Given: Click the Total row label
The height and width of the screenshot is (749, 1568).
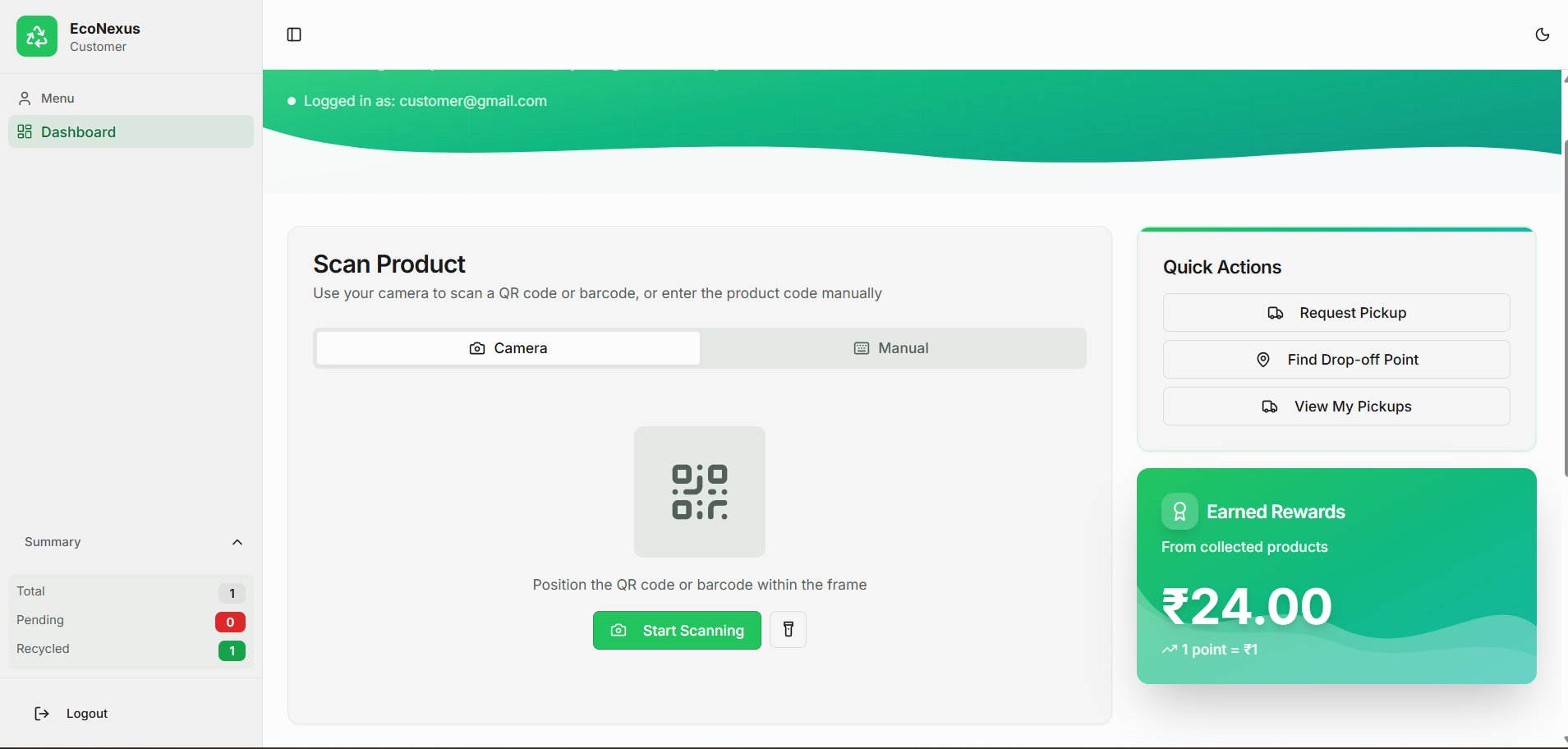Looking at the screenshot, I should coord(30,591).
